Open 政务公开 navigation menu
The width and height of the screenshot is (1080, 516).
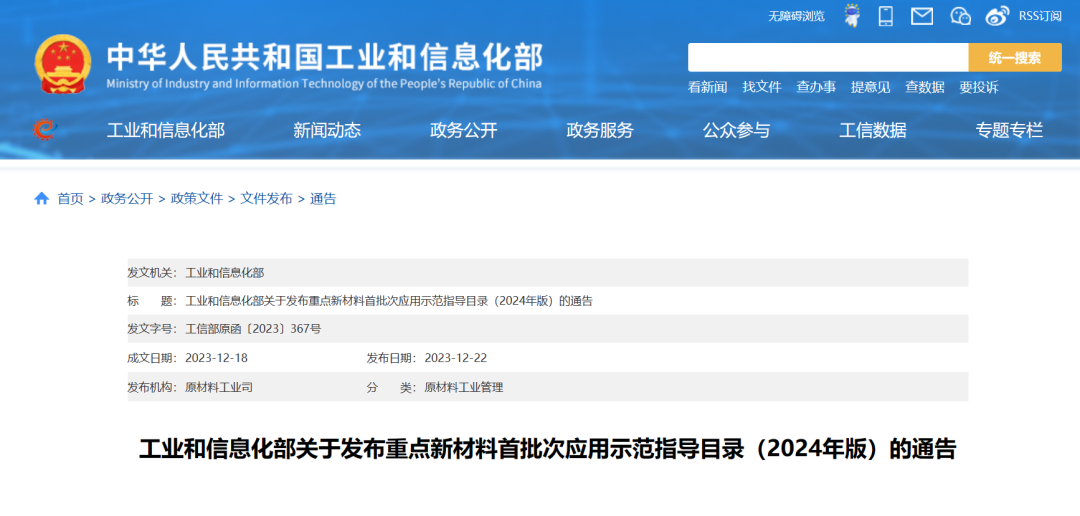pyautogui.click(x=464, y=130)
